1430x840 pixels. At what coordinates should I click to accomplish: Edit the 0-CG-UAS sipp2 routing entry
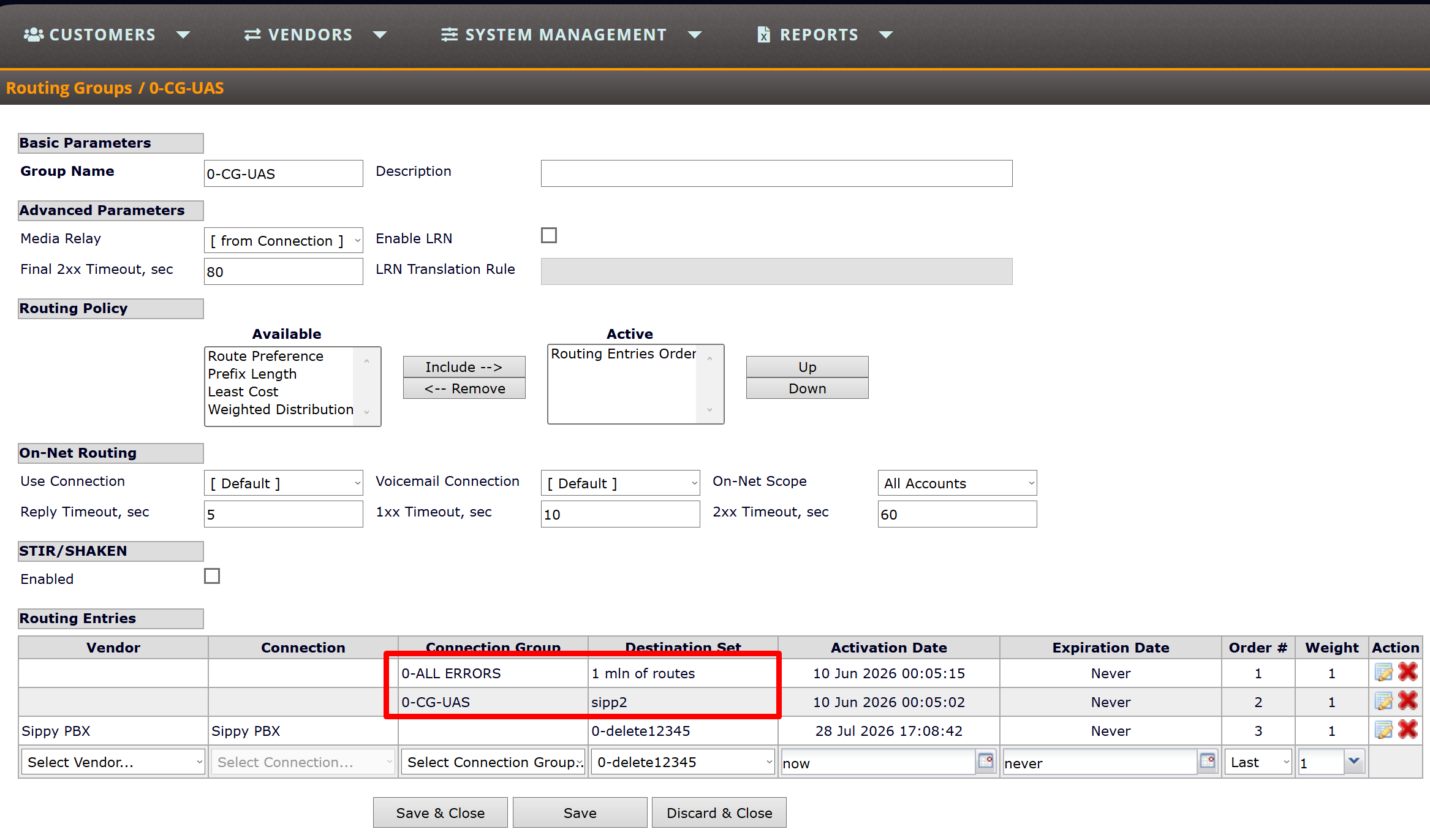(x=1384, y=702)
